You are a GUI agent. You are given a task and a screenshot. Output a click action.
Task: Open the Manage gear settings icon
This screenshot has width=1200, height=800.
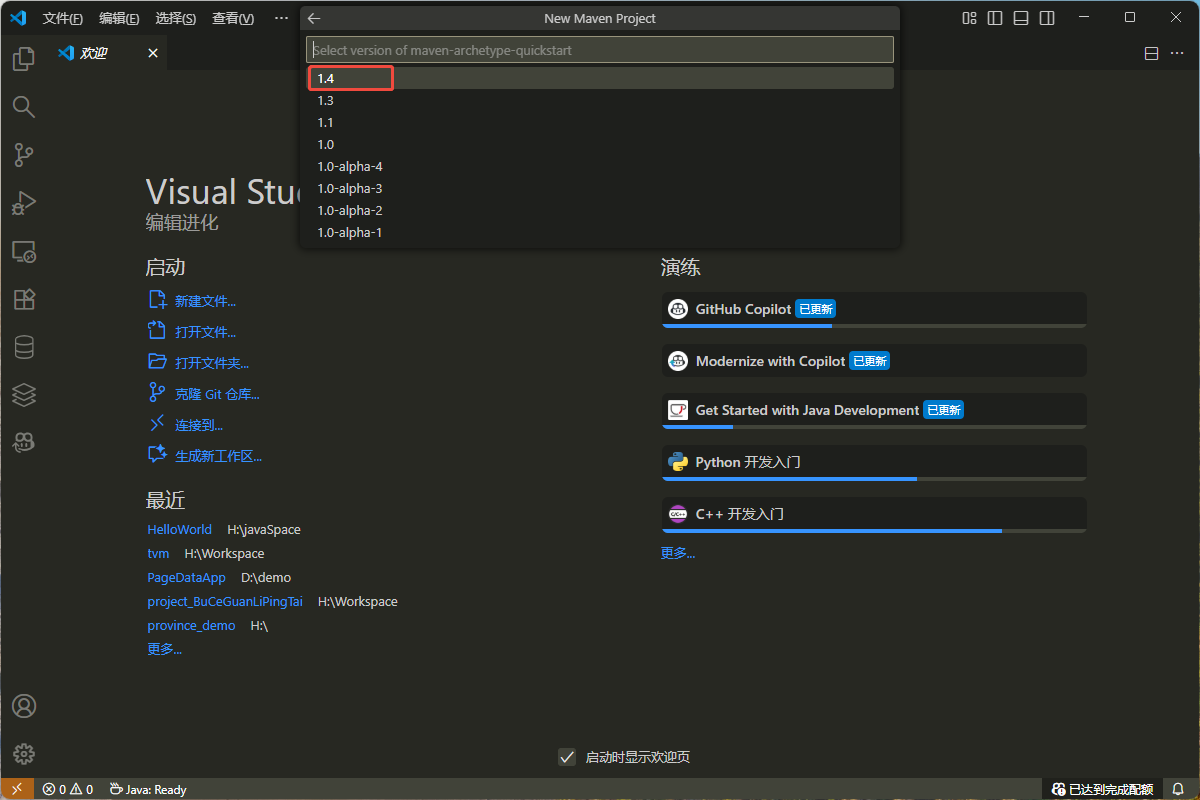[24, 754]
